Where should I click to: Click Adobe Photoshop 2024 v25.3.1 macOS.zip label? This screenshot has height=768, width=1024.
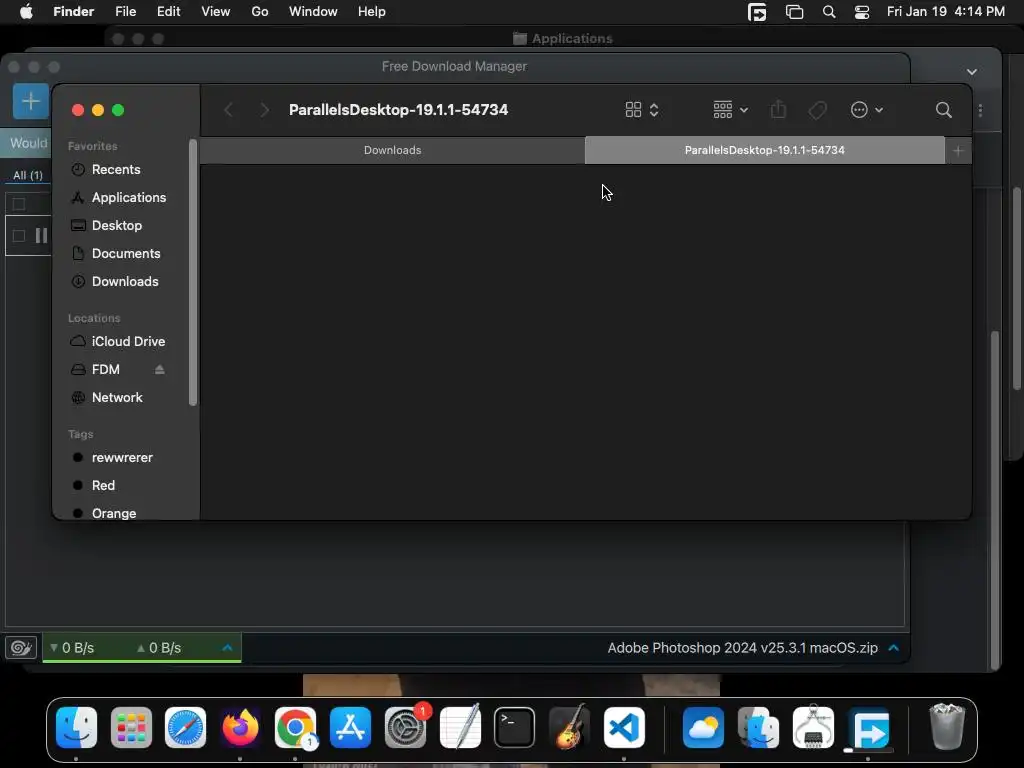point(743,648)
